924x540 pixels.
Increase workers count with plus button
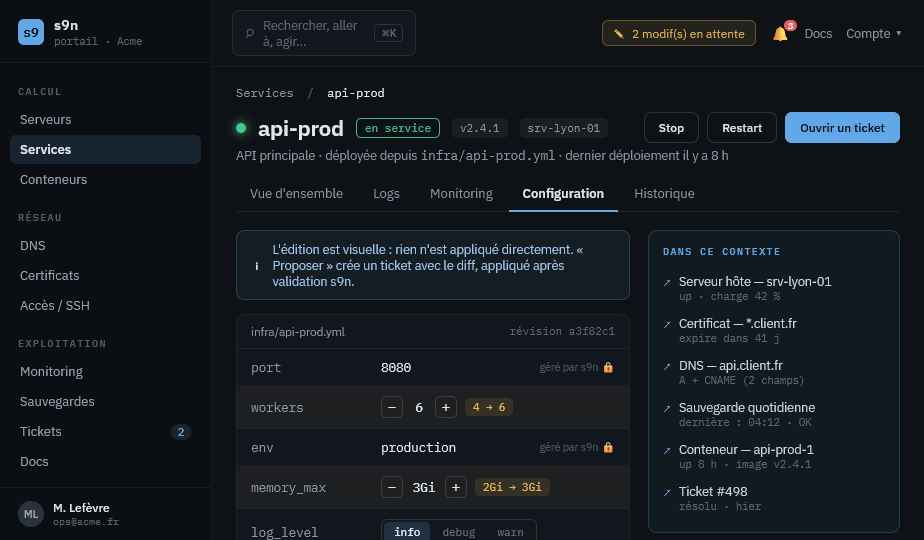tap(446, 407)
